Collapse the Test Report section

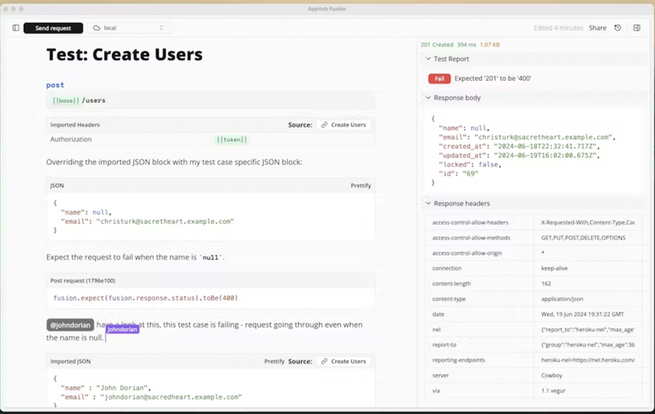click(428, 59)
